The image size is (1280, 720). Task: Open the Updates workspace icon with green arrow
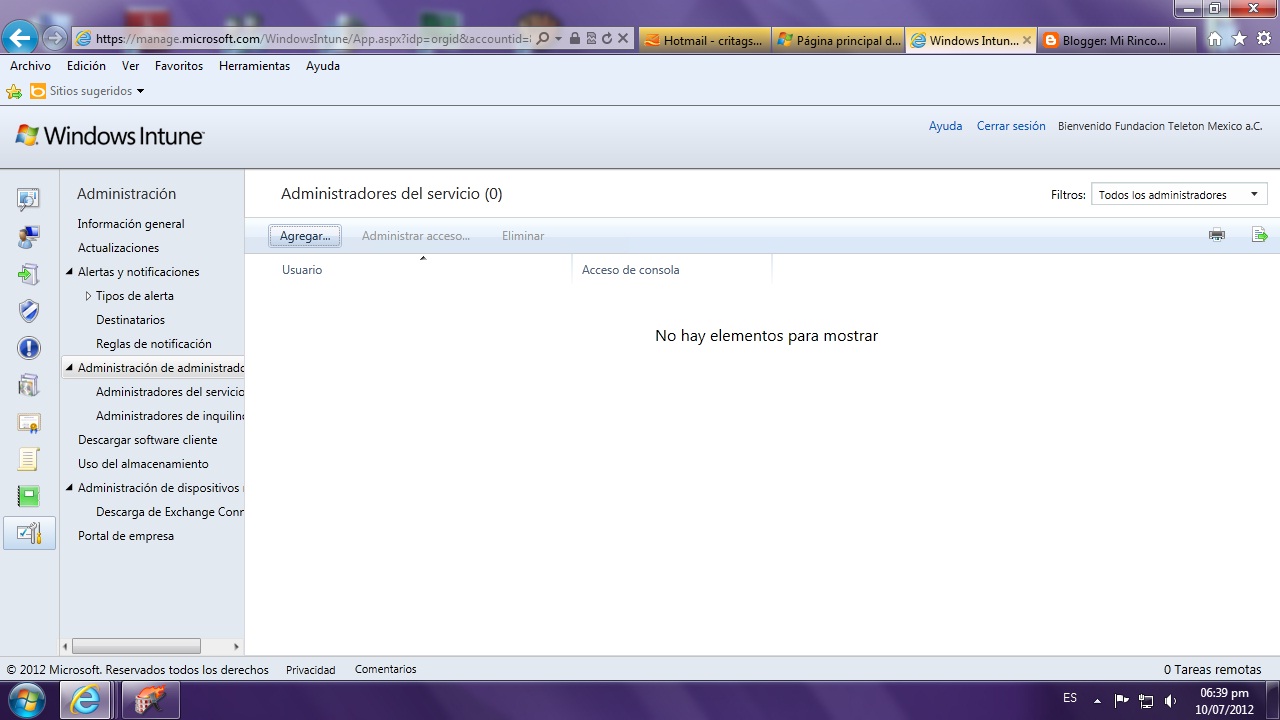(29, 274)
